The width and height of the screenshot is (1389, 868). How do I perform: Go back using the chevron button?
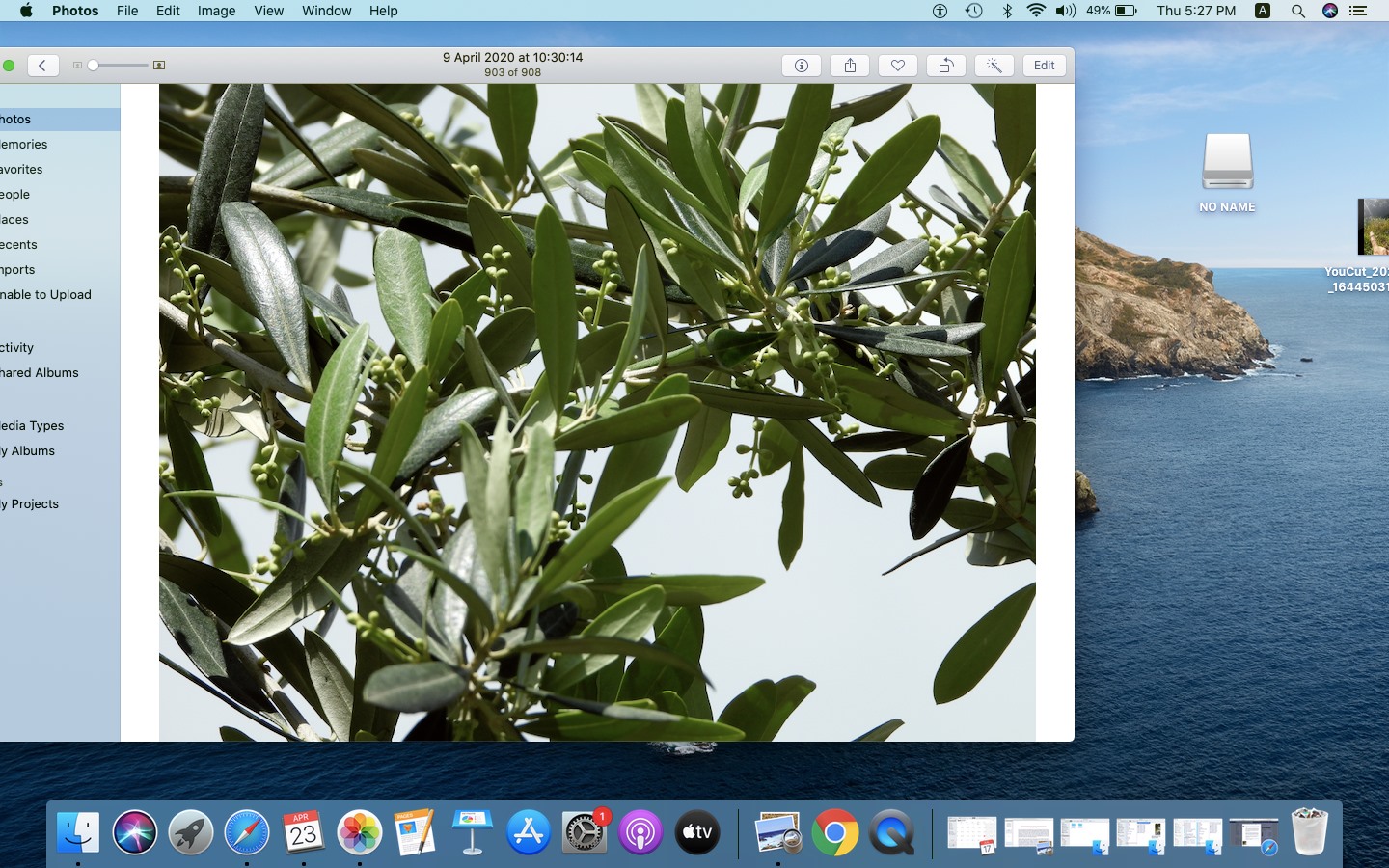pos(42,66)
